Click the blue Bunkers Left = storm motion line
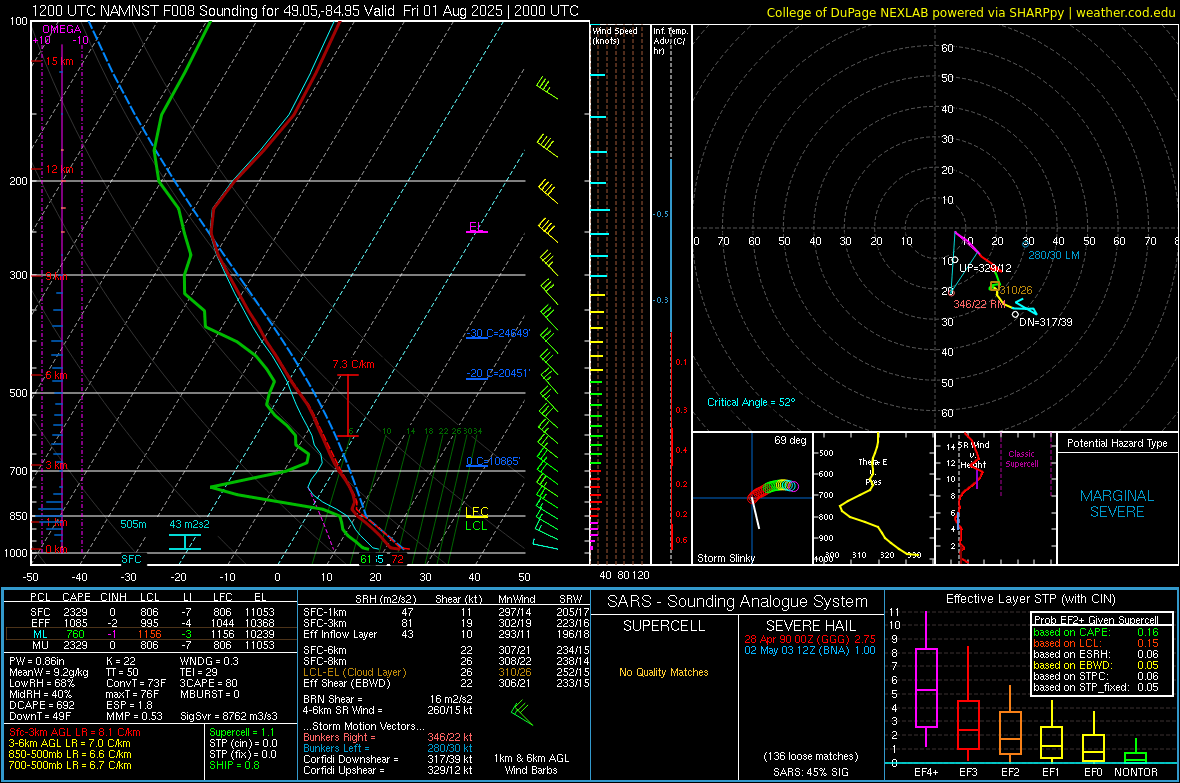This screenshot has width=1180, height=783. tap(388, 748)
